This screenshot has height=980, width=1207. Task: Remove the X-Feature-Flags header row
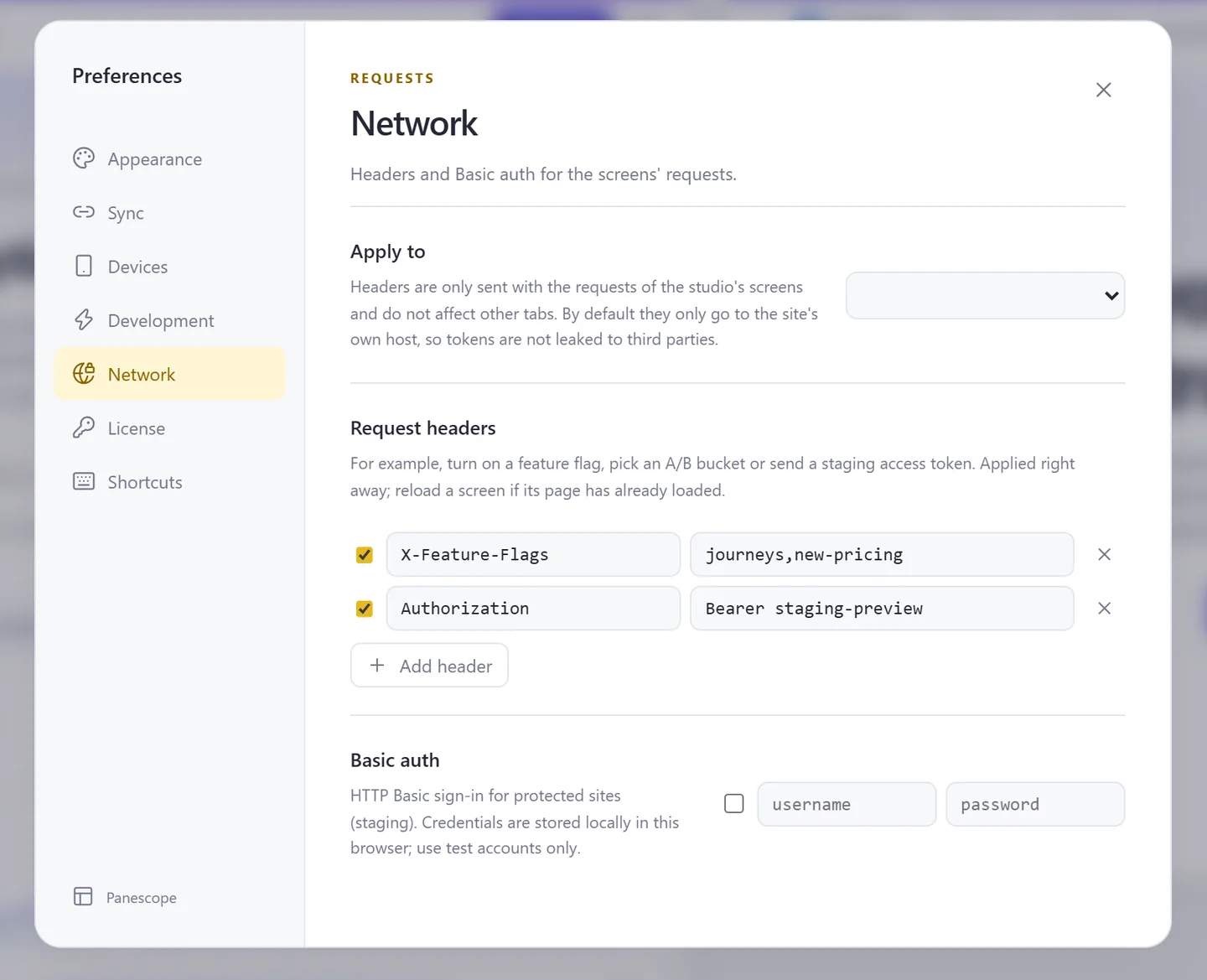tap(1104, 554)
